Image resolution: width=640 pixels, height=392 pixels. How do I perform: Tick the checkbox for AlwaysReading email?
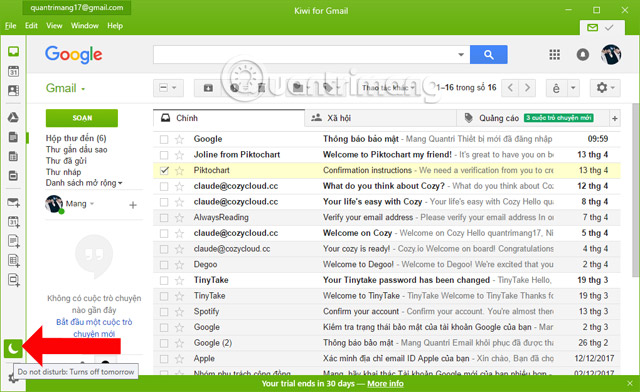[x=164, y=218]
